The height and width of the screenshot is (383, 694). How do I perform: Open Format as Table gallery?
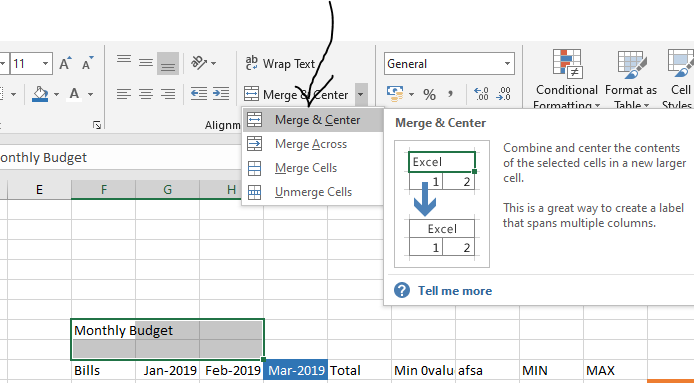(631, 79)
